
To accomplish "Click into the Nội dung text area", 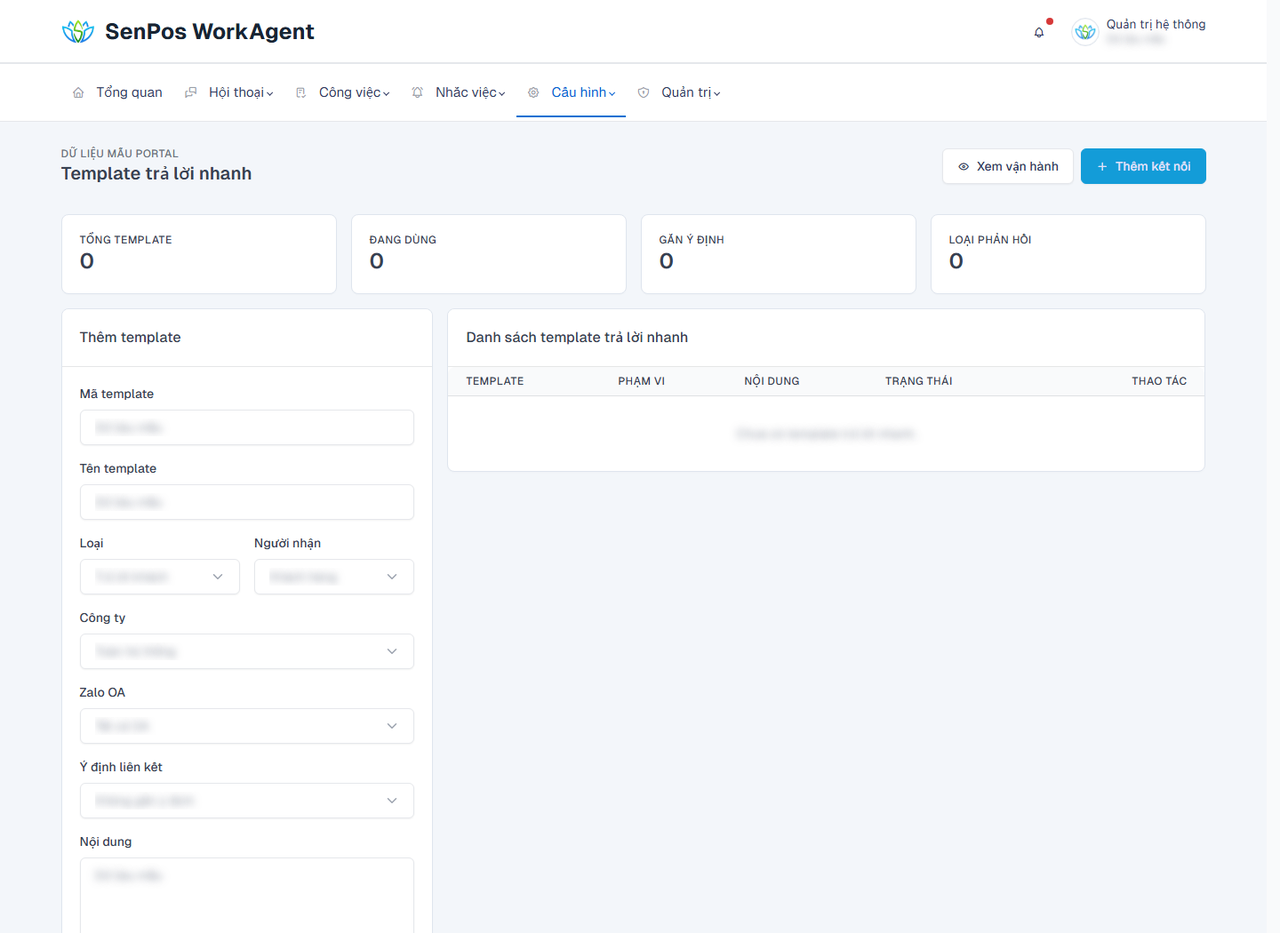I will [x=247, y=895].
